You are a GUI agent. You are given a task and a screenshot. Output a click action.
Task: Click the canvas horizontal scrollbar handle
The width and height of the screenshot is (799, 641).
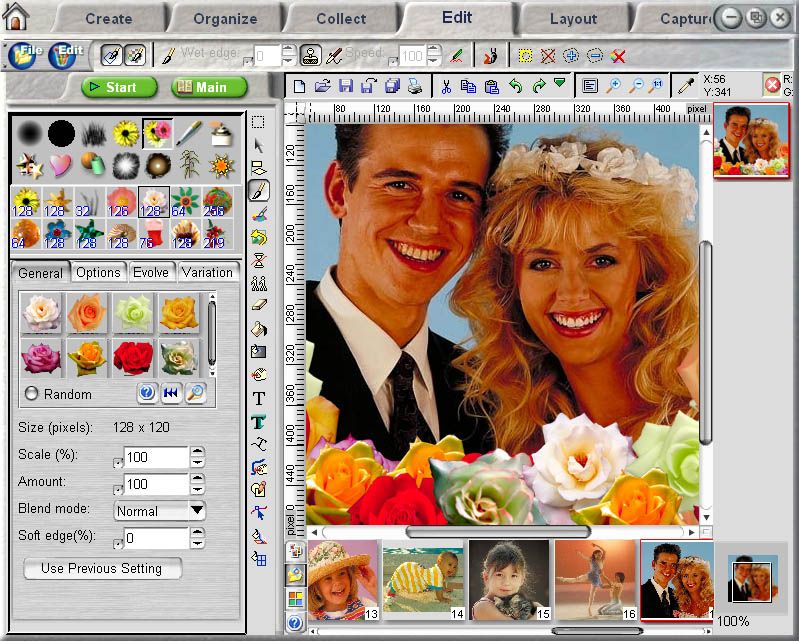(x=498, y=532)
